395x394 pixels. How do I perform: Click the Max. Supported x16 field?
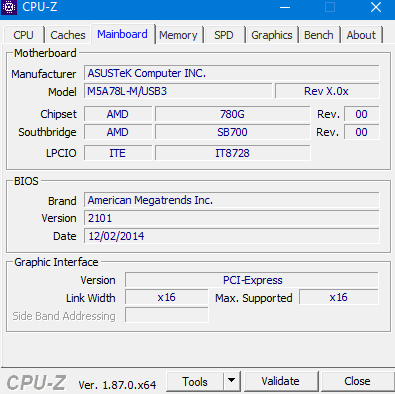pyautogui.click(x=339, y=297)
